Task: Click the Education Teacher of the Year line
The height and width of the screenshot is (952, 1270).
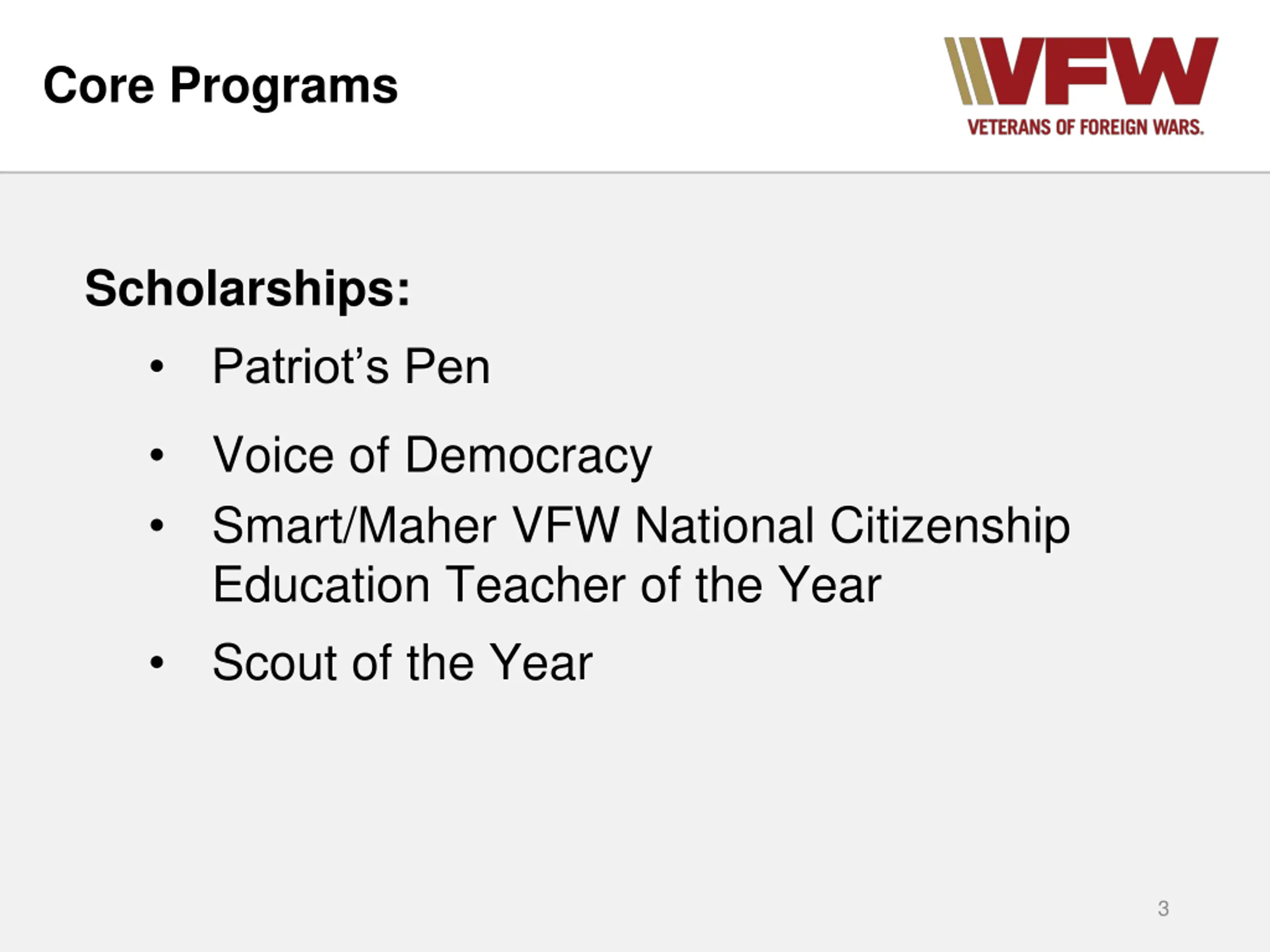Action: point(547,585)
